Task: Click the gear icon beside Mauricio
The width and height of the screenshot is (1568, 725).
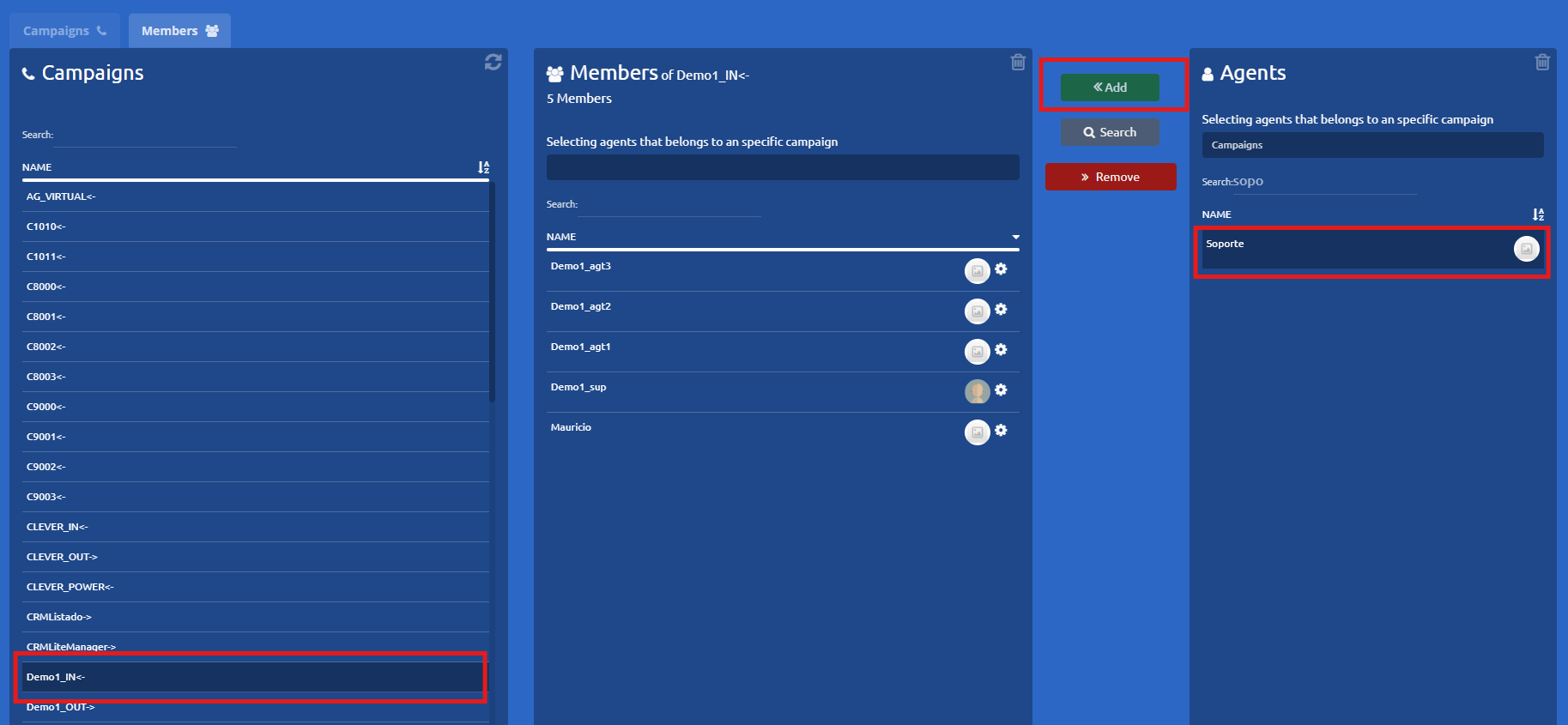Action: [x=1001, y=431]
